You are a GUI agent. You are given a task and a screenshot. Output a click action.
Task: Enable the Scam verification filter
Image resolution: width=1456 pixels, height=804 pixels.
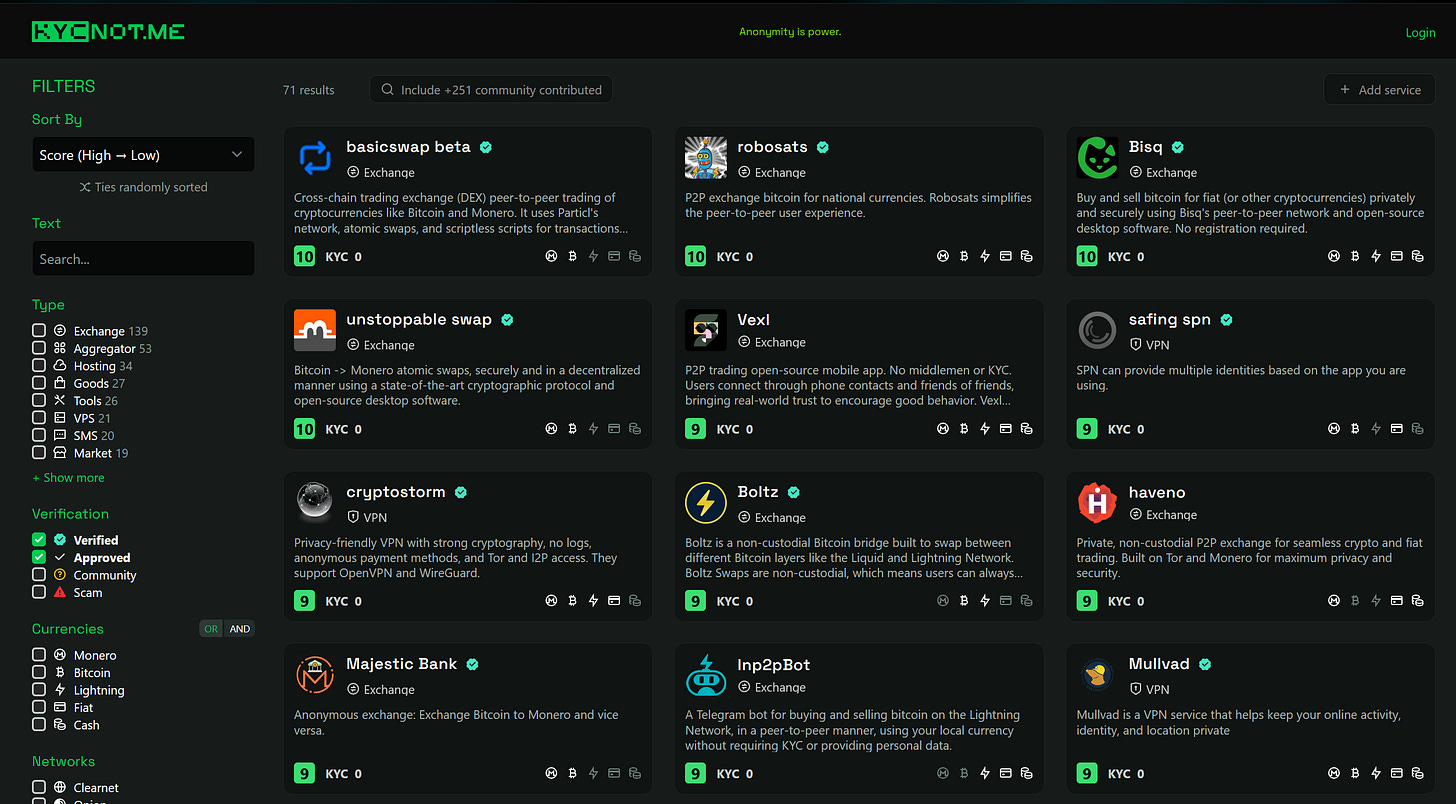tap(39, 592)
